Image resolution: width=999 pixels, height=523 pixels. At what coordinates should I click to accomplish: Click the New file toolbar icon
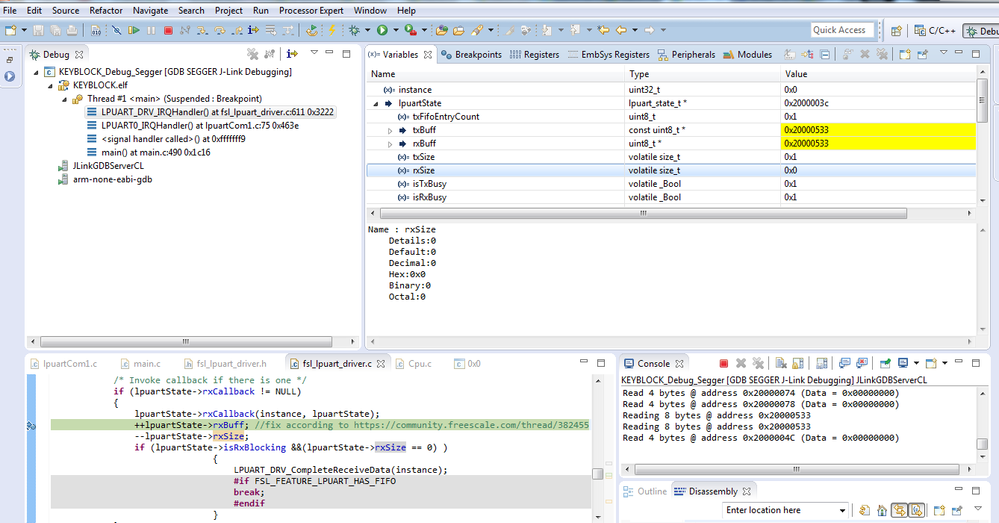(x=11, y=30)
